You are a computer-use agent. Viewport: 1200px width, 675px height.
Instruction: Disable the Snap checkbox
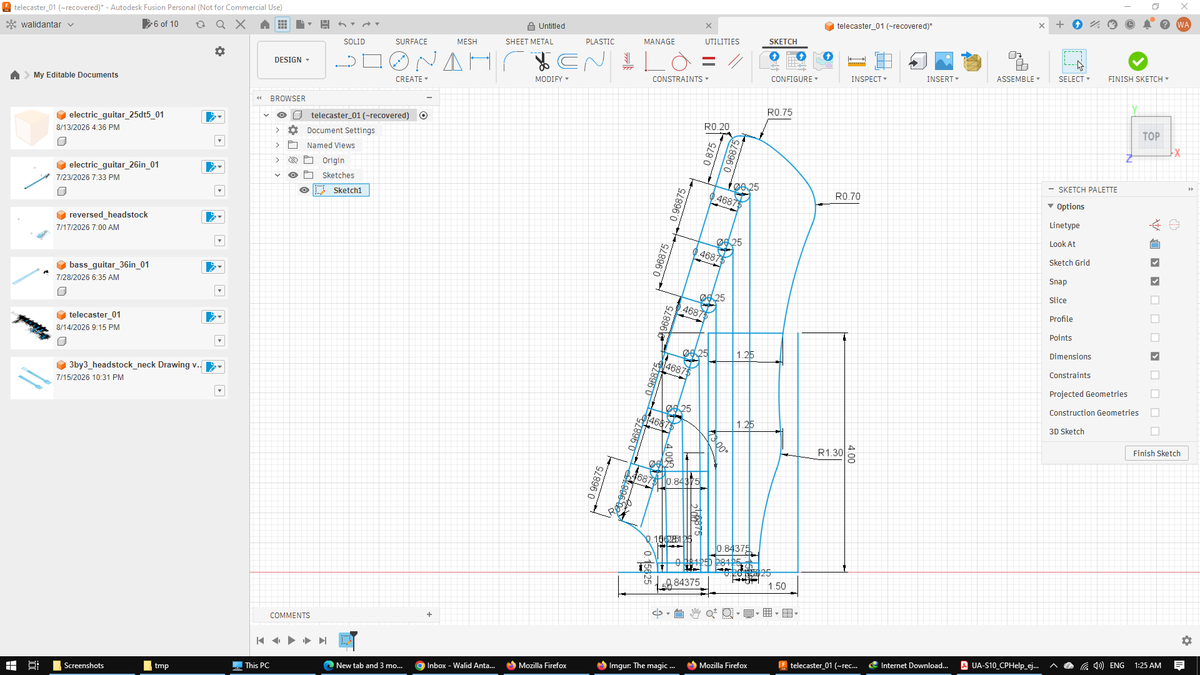pyautogui.click(x=1155, y=282)
